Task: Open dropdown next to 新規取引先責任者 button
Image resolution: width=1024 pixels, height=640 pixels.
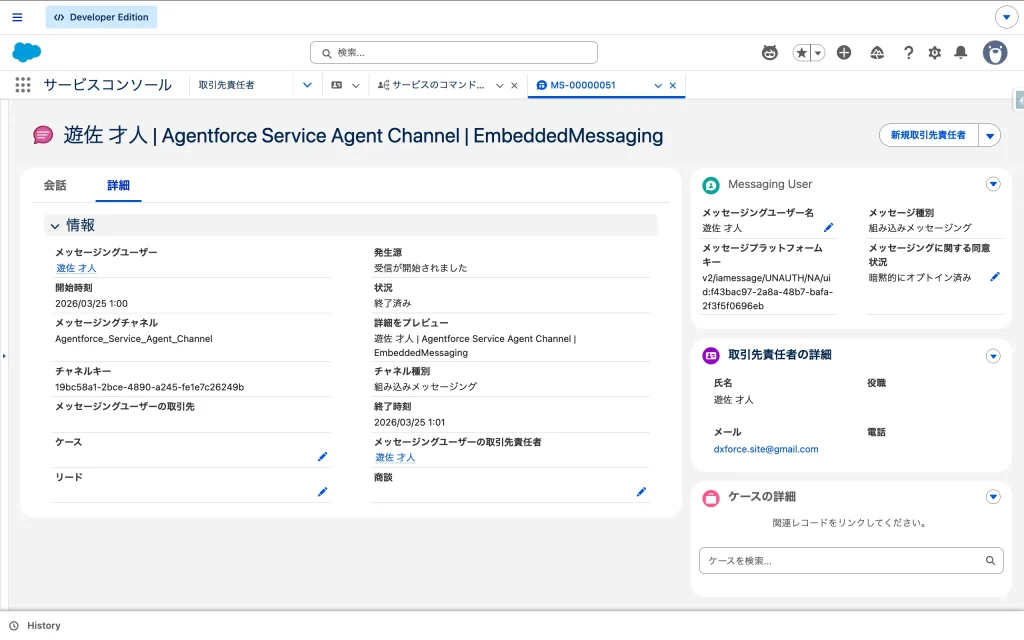Action: (989, 135)
